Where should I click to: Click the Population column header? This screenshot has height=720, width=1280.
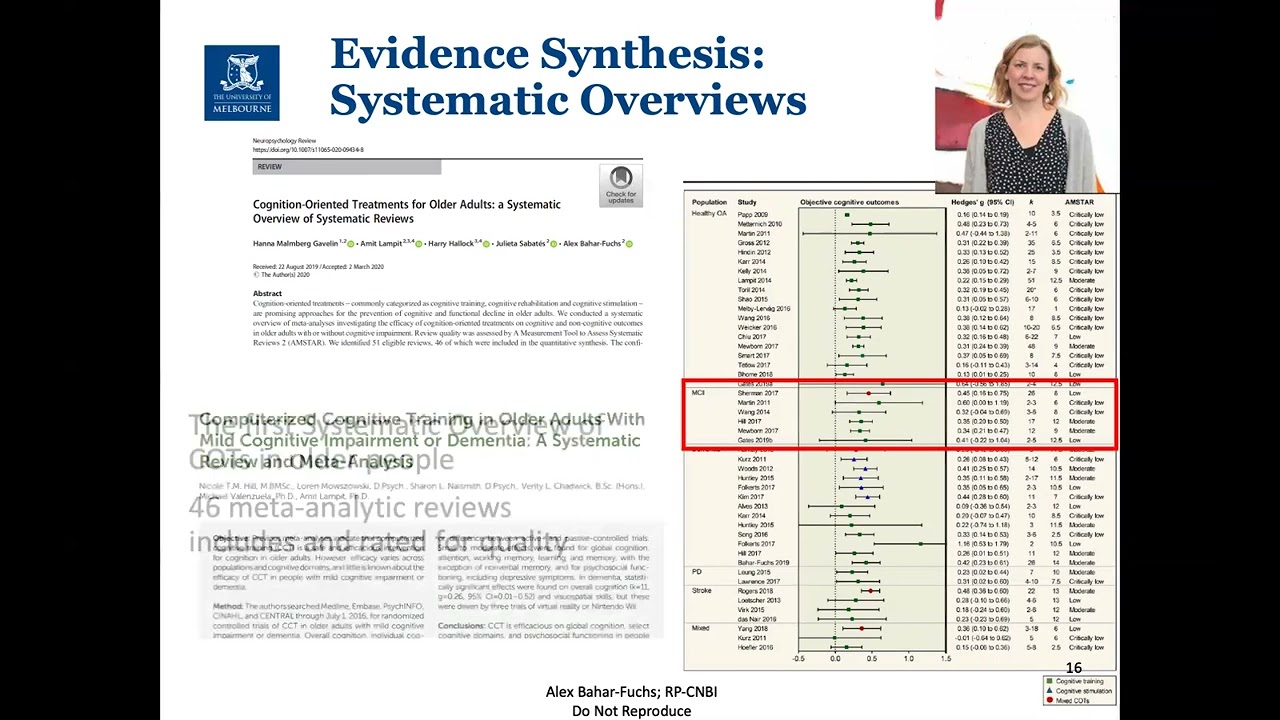[709, 203]
